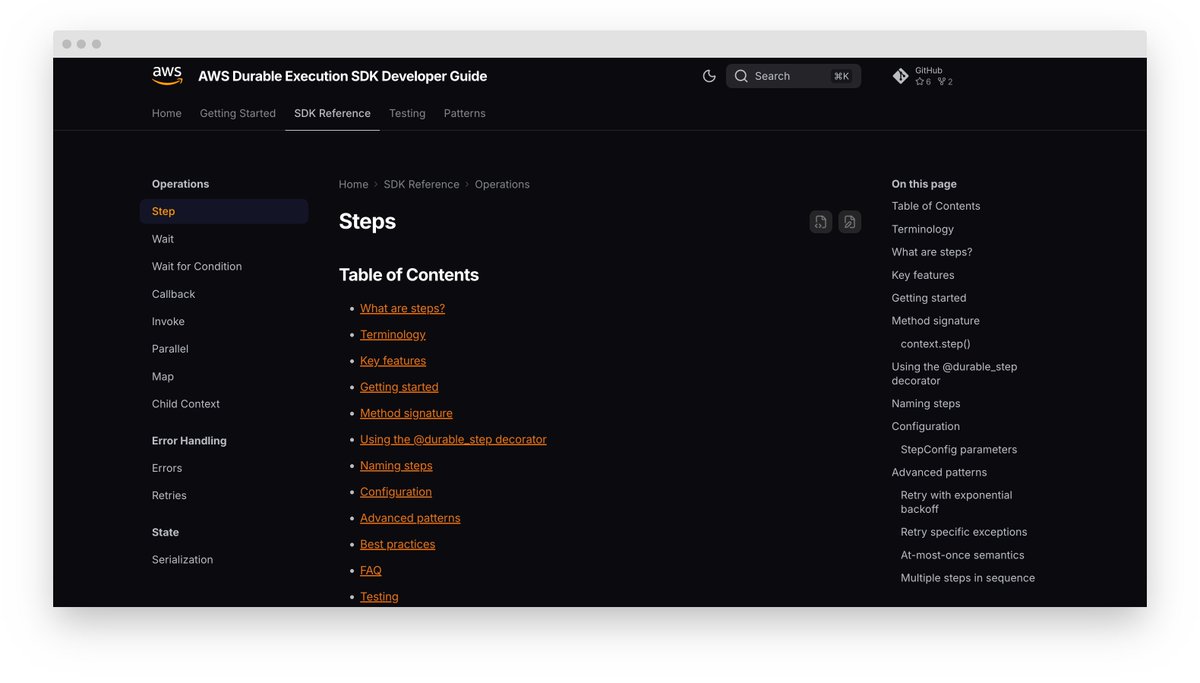Click the SDK Reference breadcrumb
This screenshot has height=683, width=1200.
click(421, 184)
